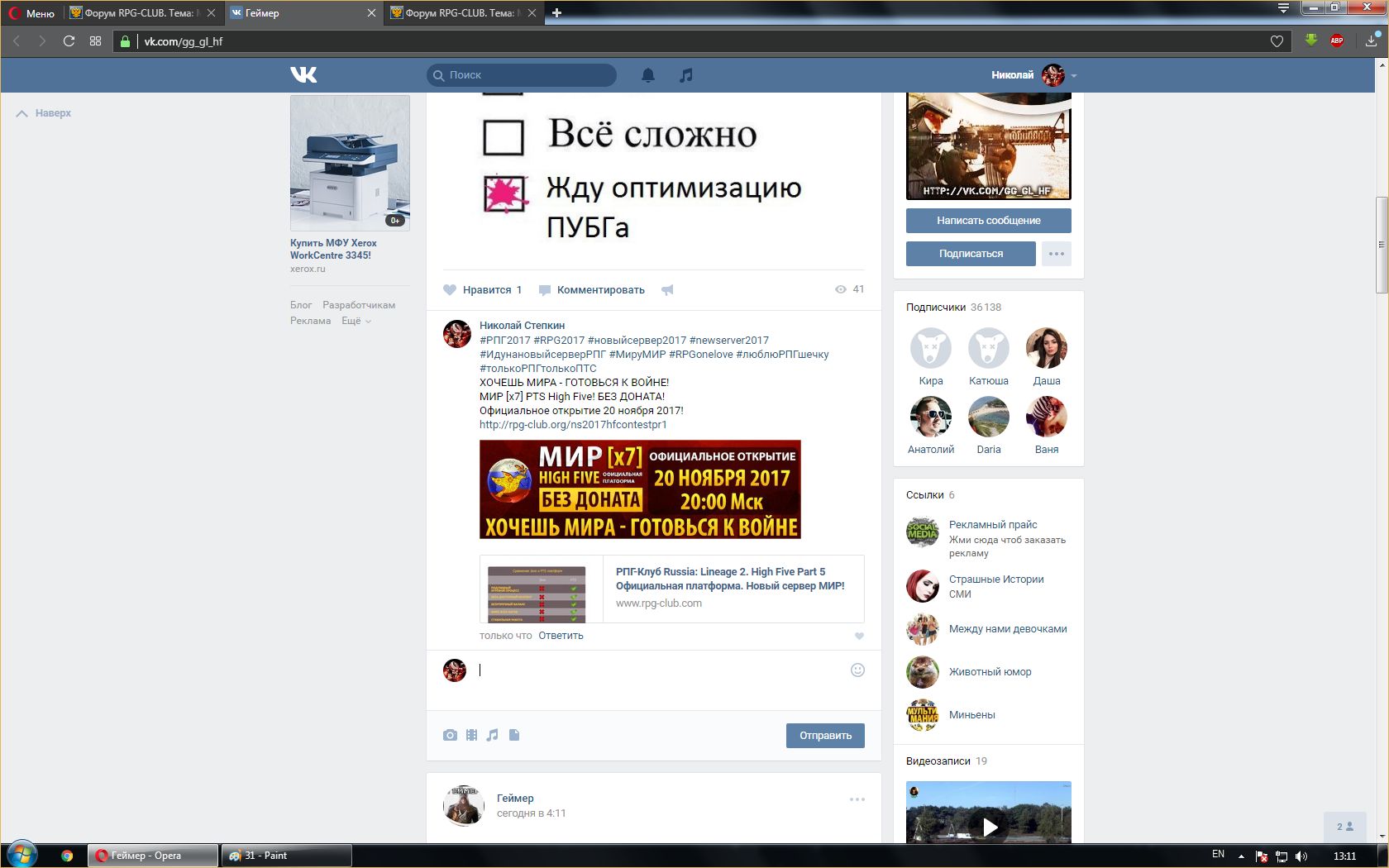Screen dimensions: 1389x868
Task: Open subscriber Анатолий profile picture
Action: tap(931, 417)
